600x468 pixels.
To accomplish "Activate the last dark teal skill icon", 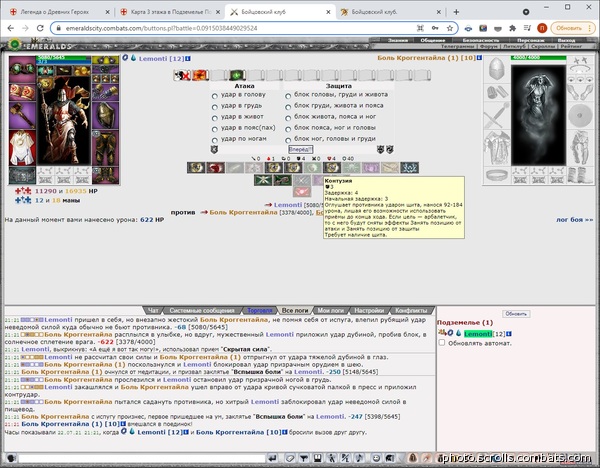I will coord(409,168).
